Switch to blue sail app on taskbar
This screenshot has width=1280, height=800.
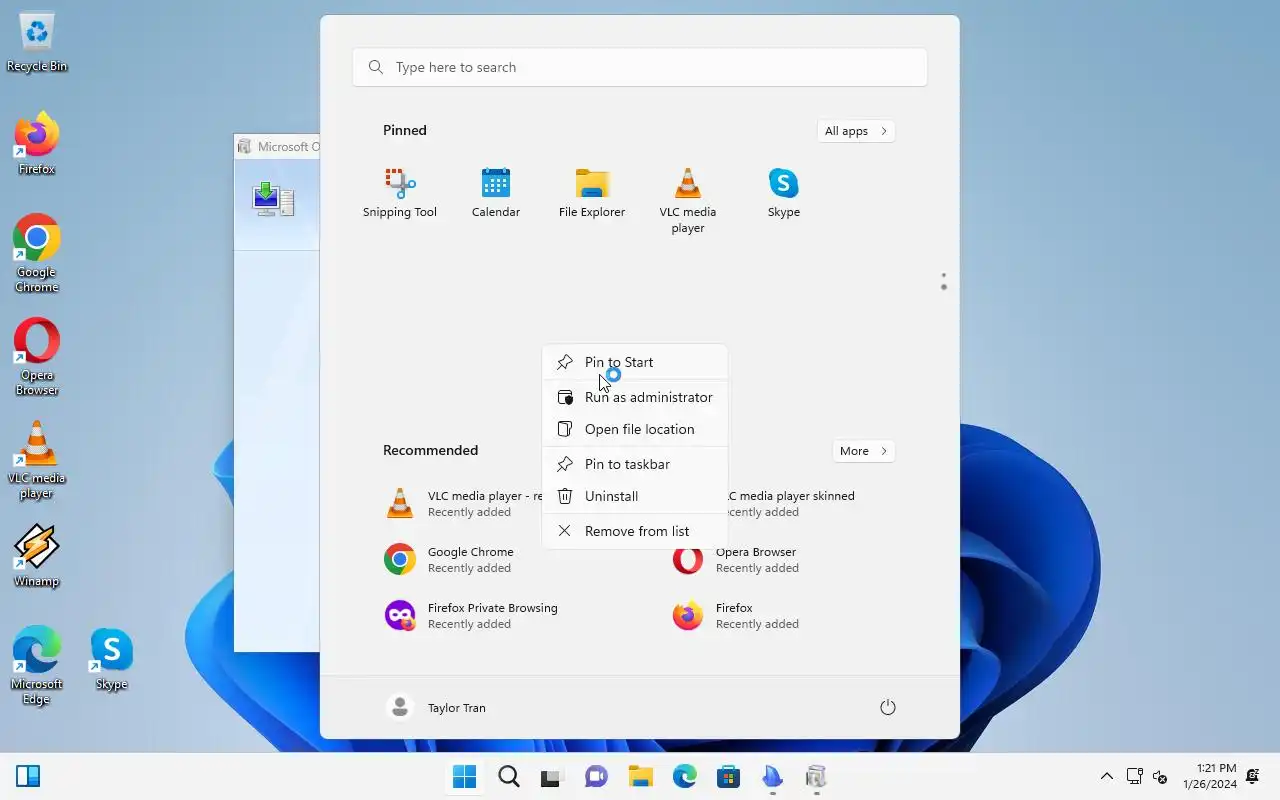point(773,777)
